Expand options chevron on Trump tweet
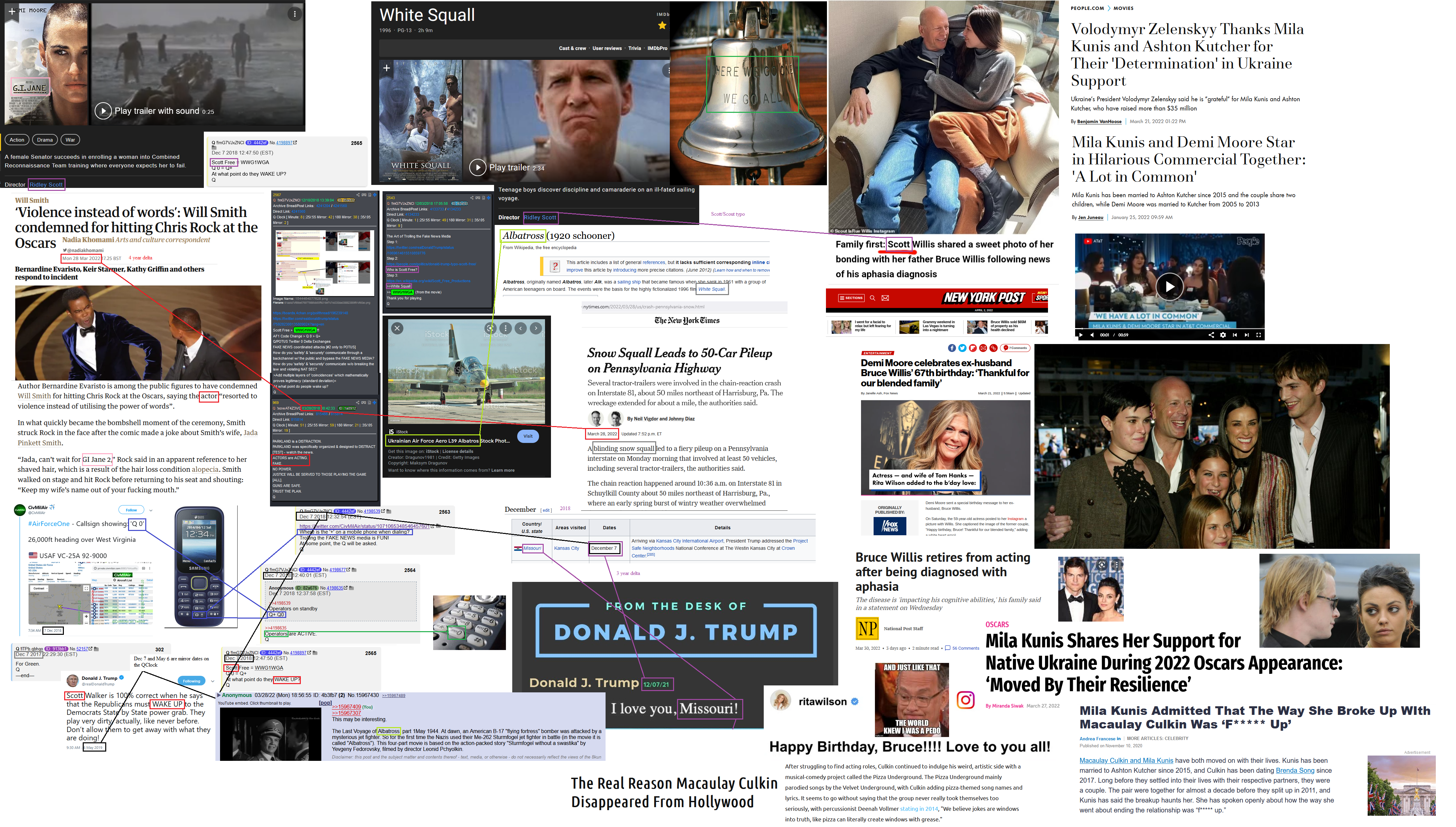Screen dimensions: 1456x827 tap(212, 681)
